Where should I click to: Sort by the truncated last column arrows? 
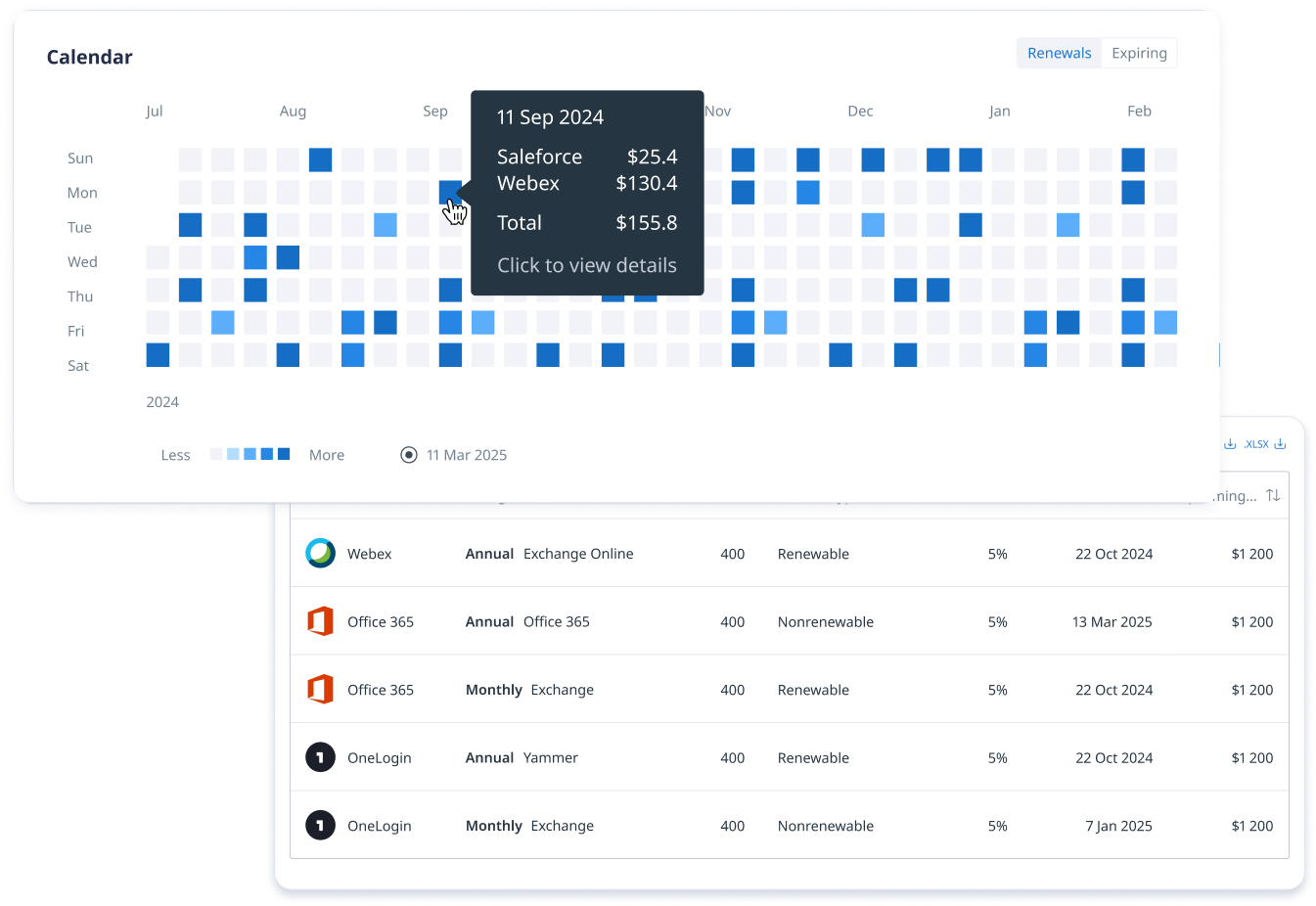click(1273, 495)
